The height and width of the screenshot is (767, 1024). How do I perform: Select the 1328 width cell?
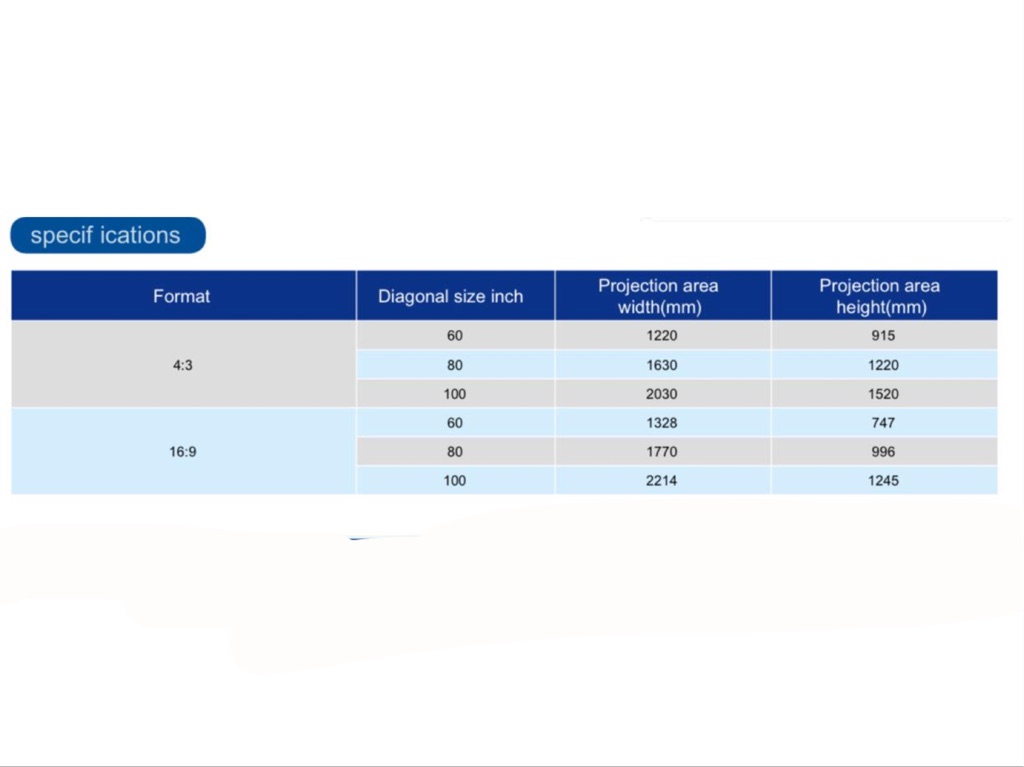[661, 423]
